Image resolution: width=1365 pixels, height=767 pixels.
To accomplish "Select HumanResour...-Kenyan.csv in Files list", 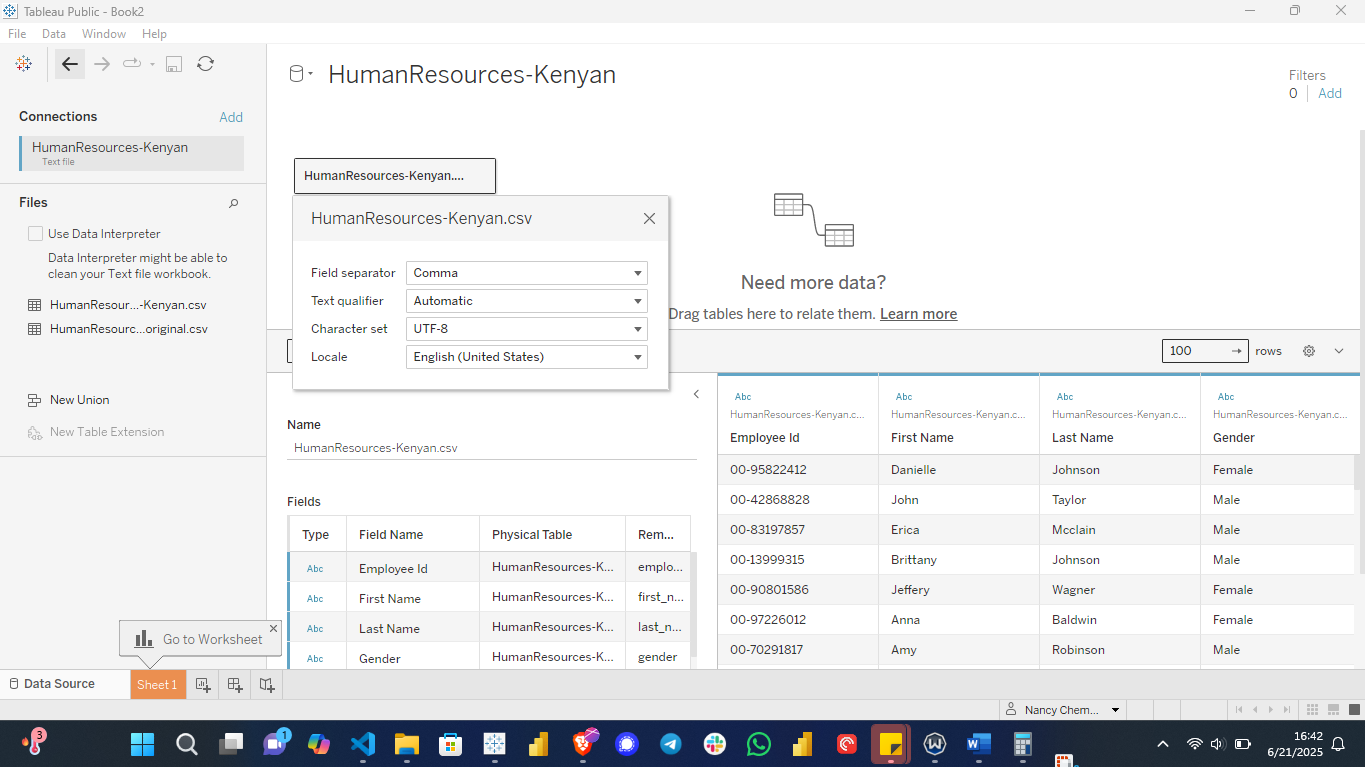I will click(x=128, y=305).
